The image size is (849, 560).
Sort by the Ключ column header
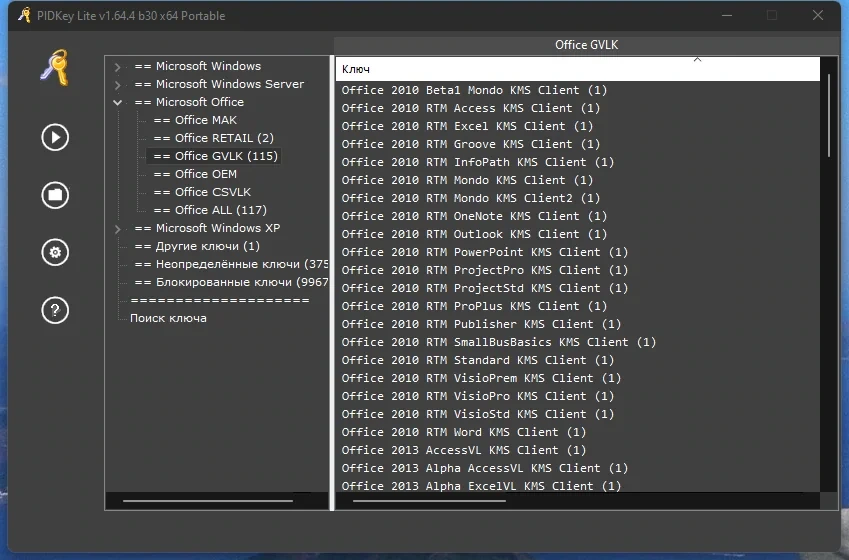pos(577,69)
